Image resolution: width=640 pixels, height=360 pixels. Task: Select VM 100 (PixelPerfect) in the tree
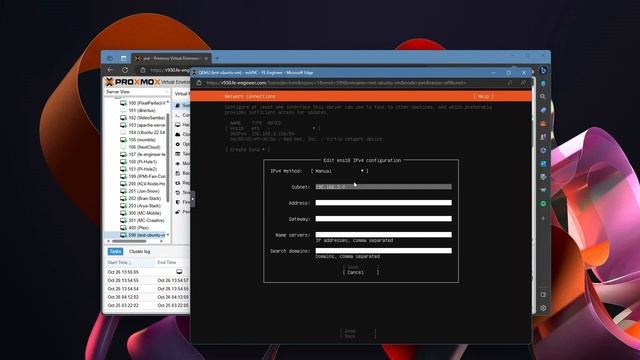pyautogui.click(x=142, y=103)
